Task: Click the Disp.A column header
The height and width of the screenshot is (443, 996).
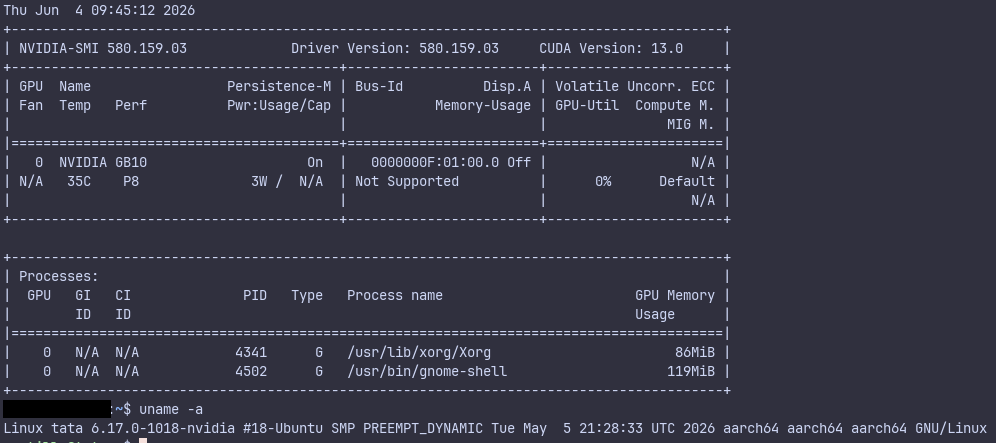Action: click(507, 86)
